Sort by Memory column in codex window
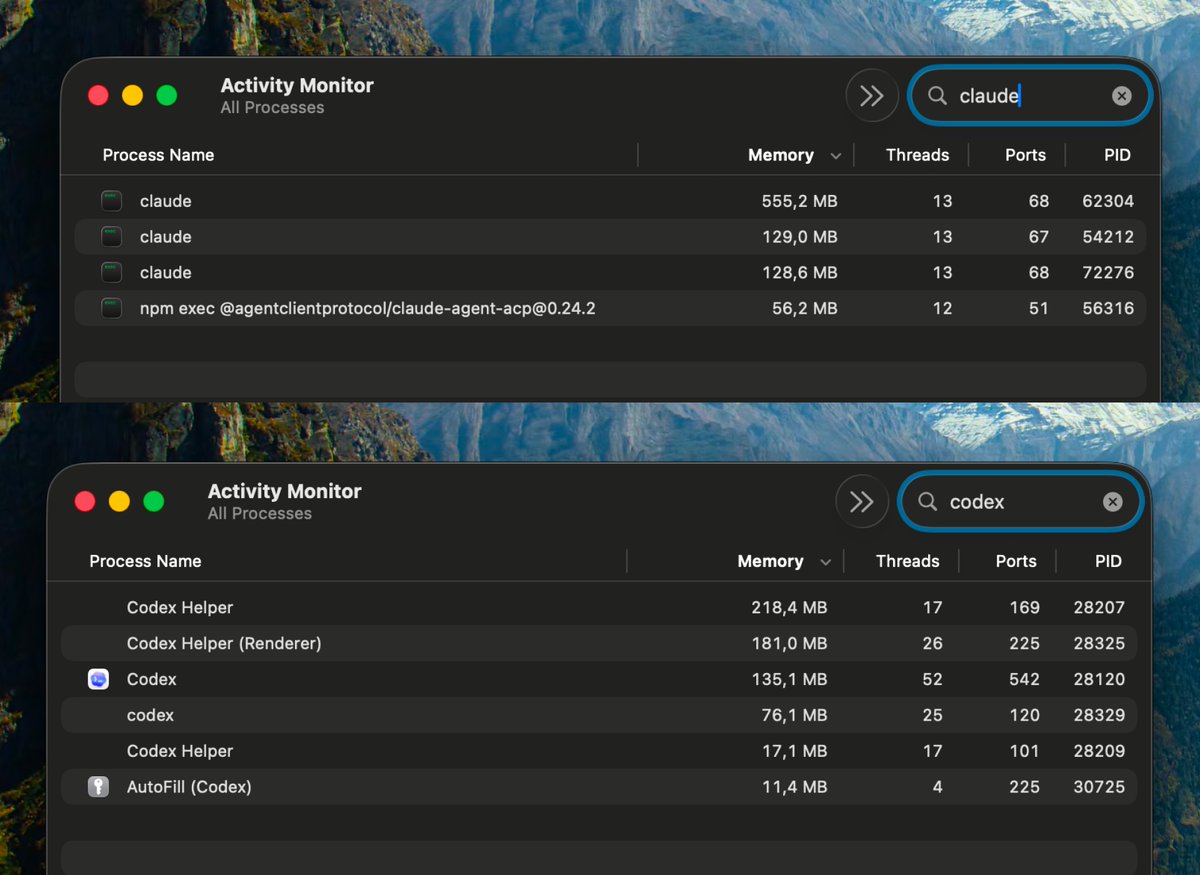Screen dimensions: 1200x875 point(770,561)
